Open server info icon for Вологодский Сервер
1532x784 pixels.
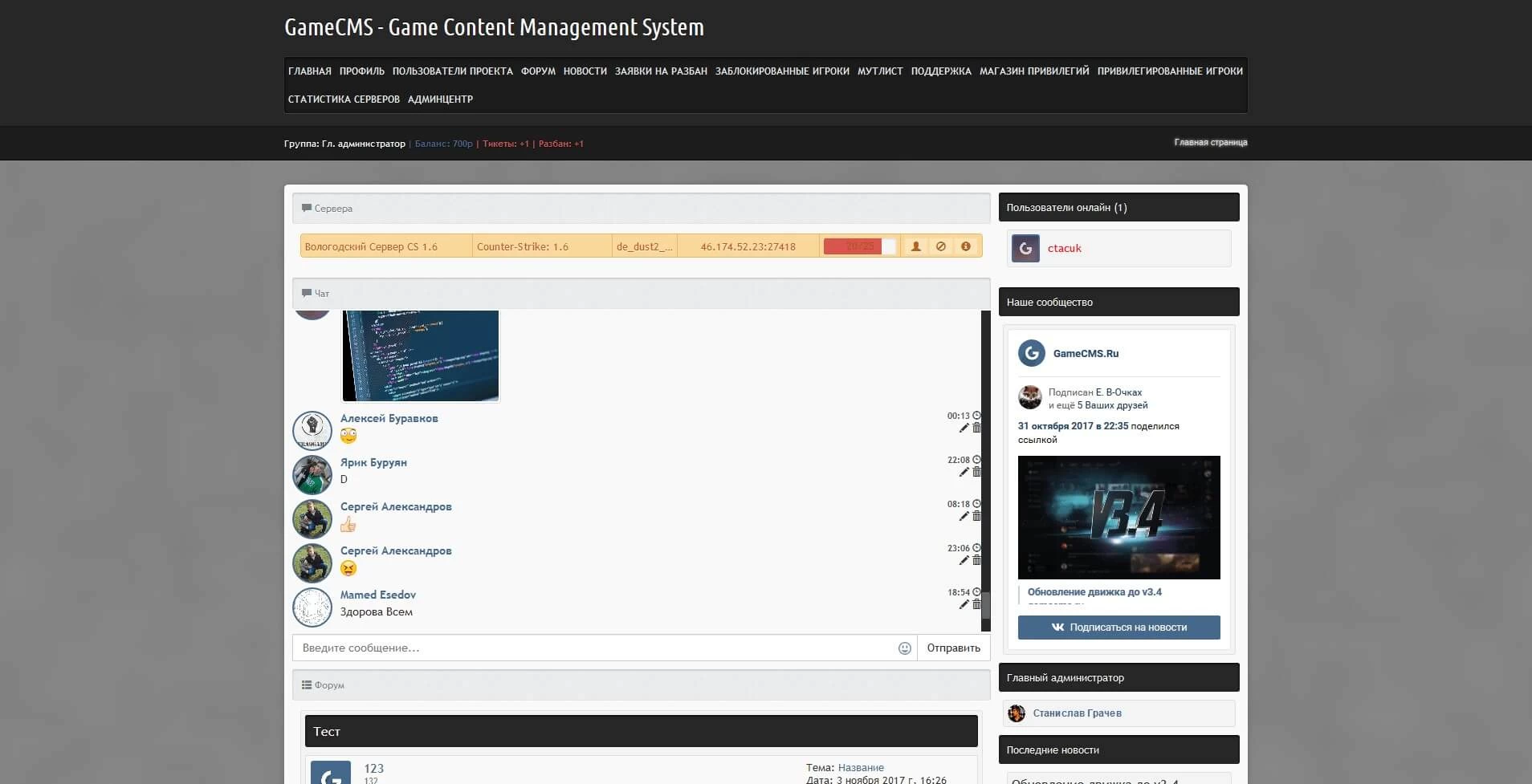tap(966, 246)
